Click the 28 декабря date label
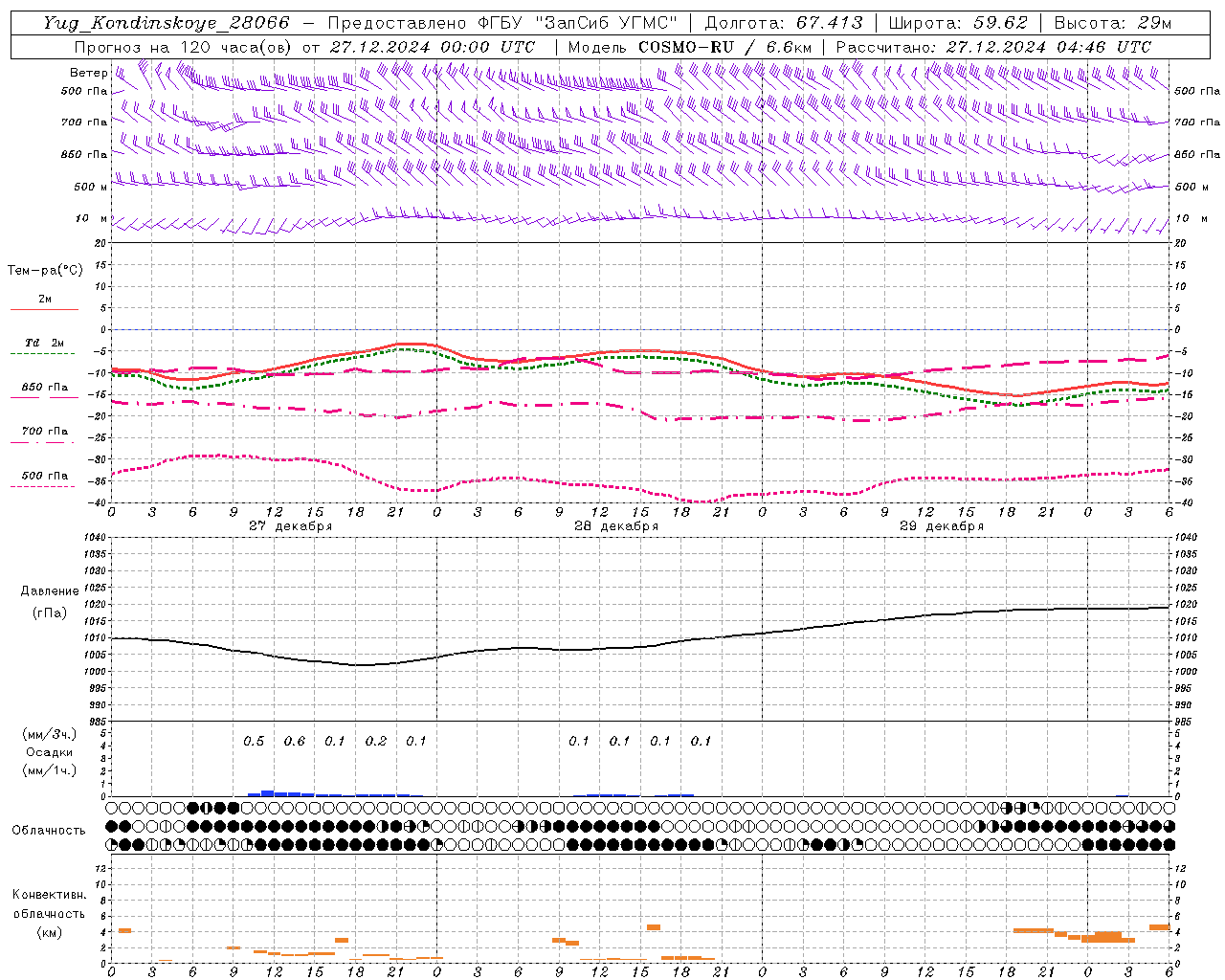1225x980 pixels. (x=615, y=526)
